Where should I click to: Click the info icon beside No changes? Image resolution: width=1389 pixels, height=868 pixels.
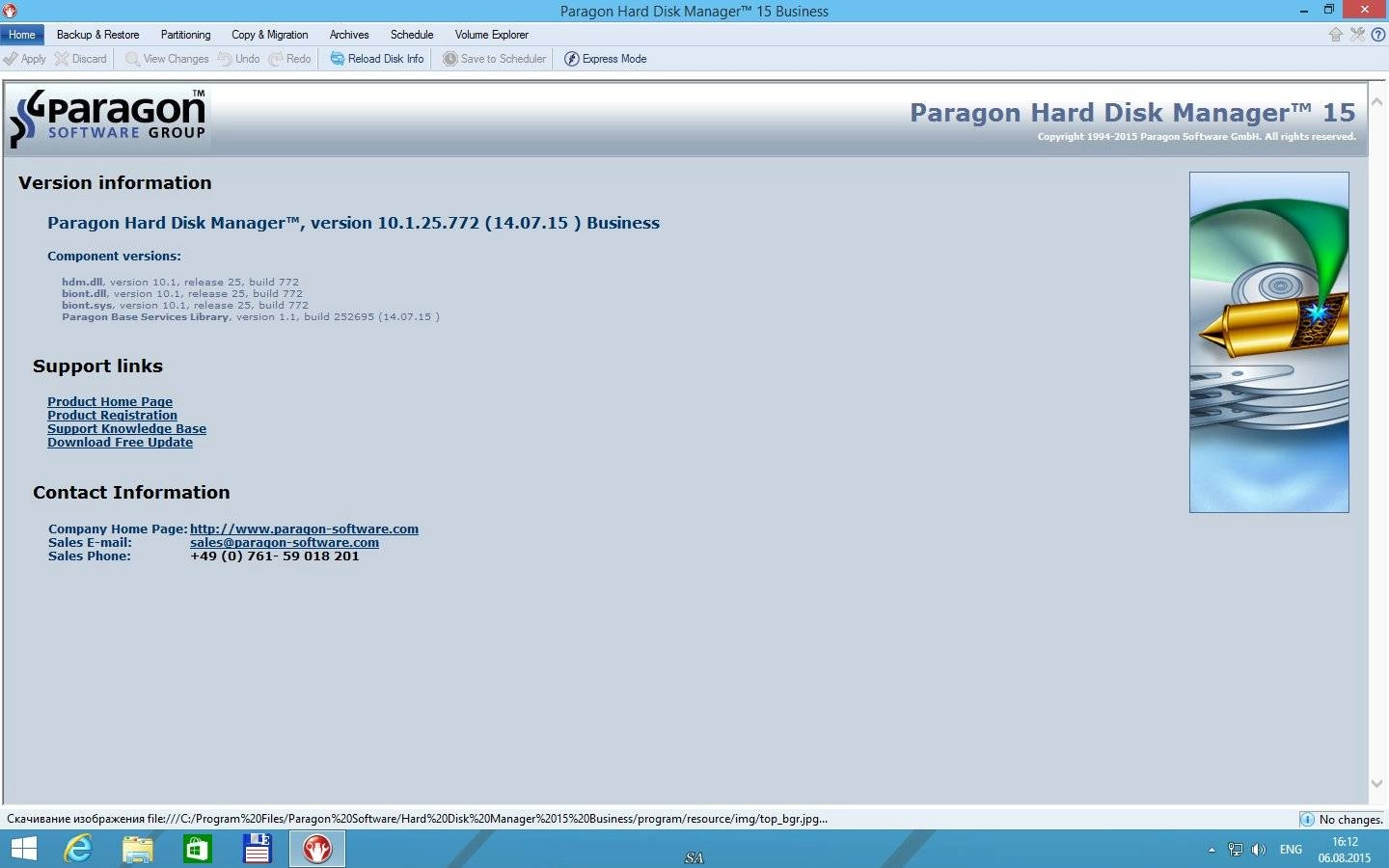(x=1307, y=820)
